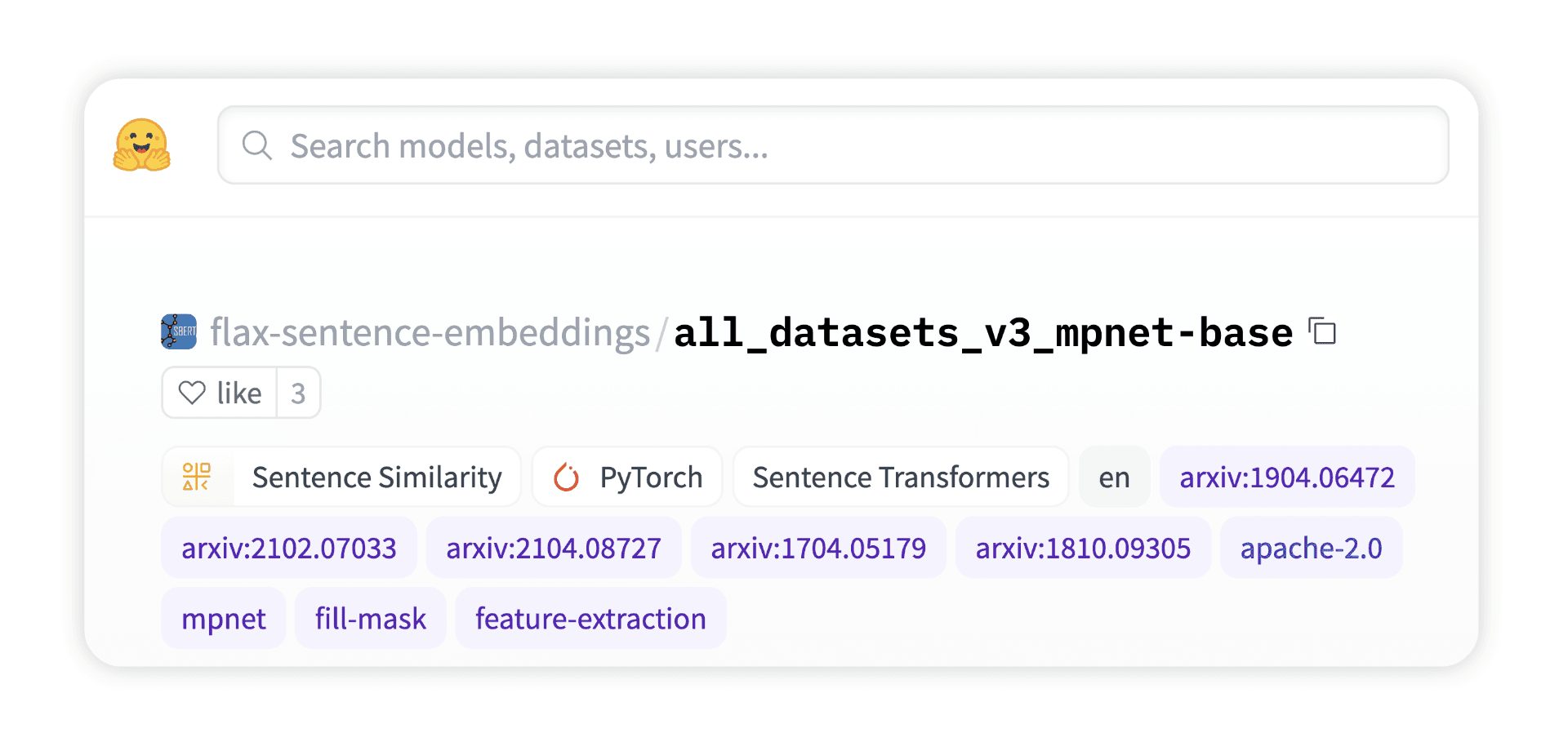This screenshot has width=1568, height=751.
Task: Click the search magnifier icon
Action: point(256,145)
